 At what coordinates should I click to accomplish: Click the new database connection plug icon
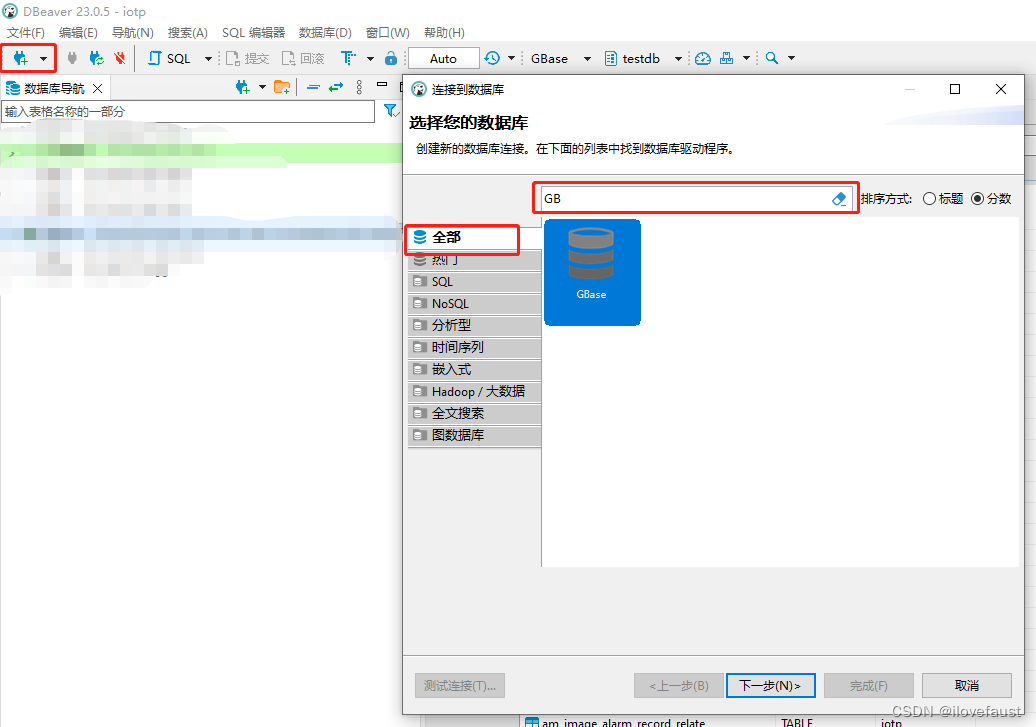[x=20, y=58]
